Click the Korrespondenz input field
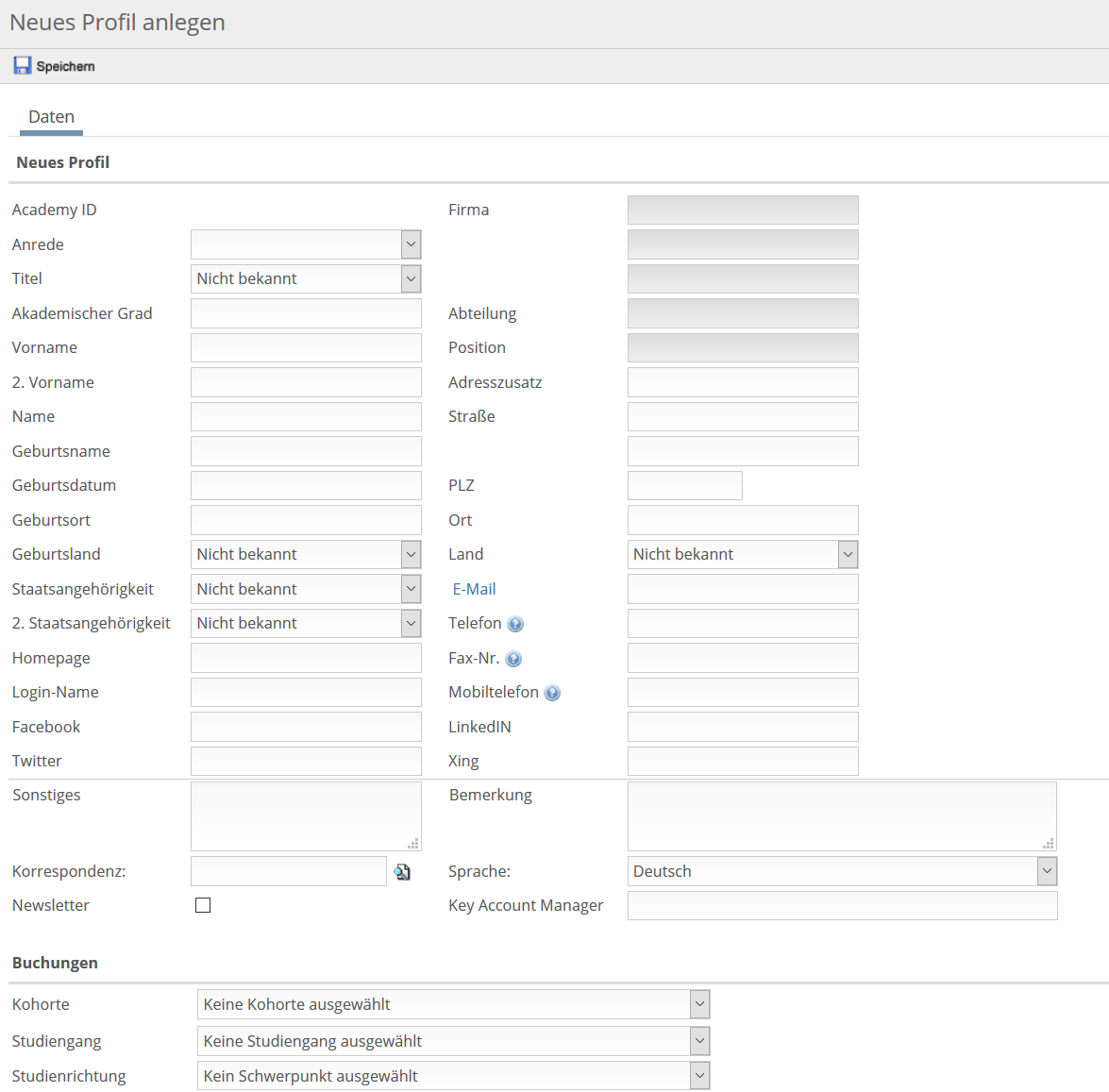 point(289,871)
